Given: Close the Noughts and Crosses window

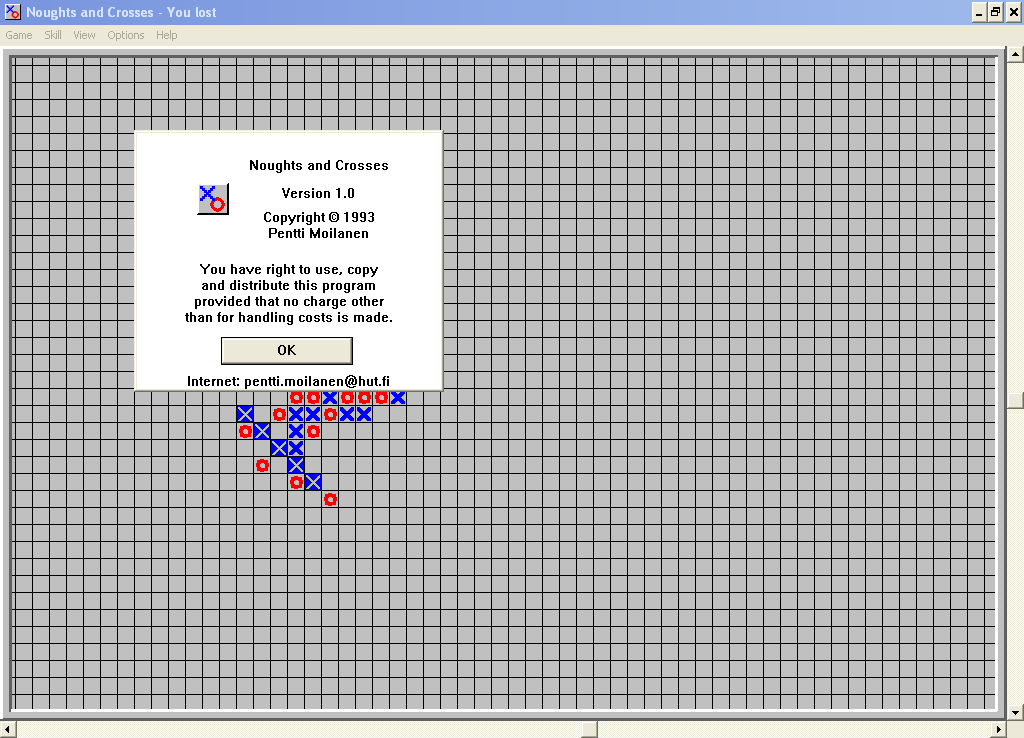Looking at the screenshot, I should pyautogui.click(x=1014, y=12).
